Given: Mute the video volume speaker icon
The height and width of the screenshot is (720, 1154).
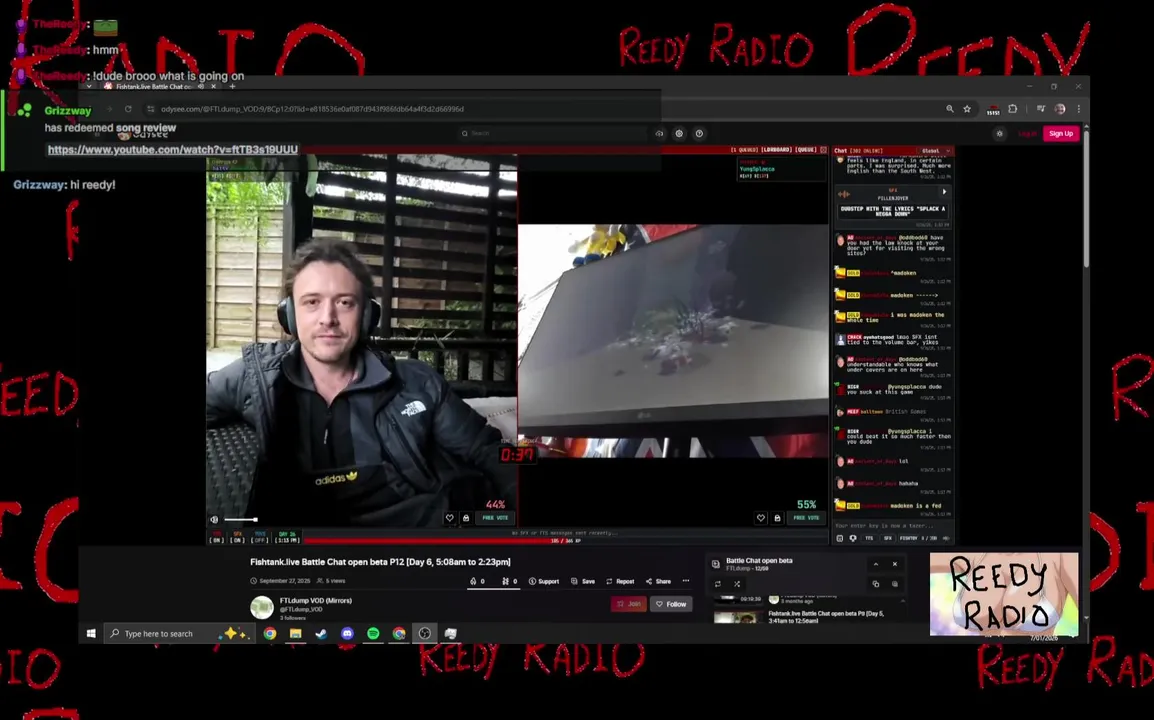Looking at the screenshot, I should (x=214, y=519).
